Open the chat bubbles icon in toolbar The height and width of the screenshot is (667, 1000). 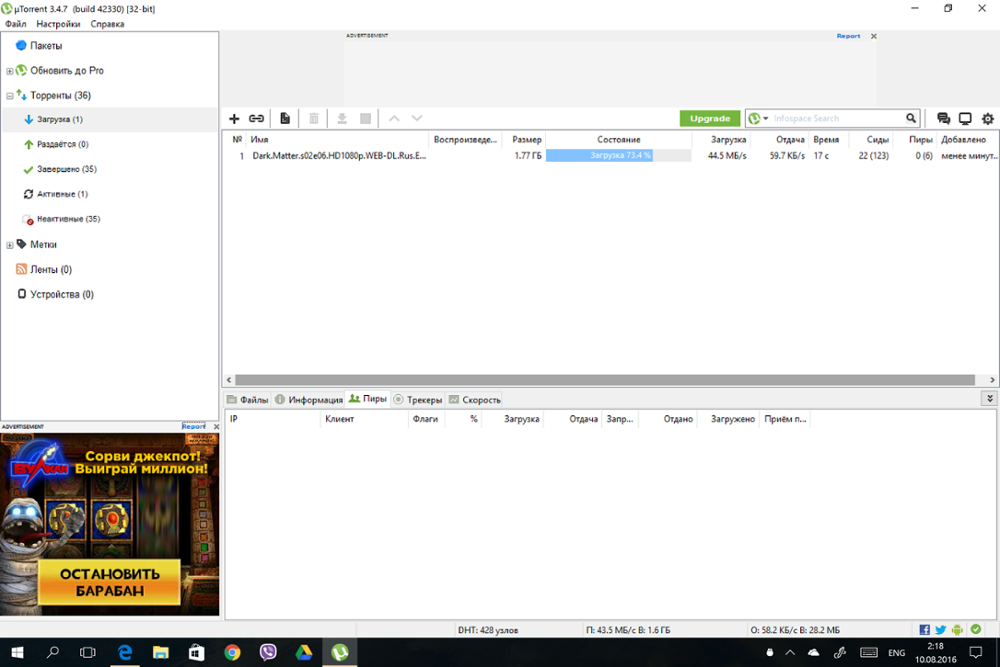pos(943,119)
